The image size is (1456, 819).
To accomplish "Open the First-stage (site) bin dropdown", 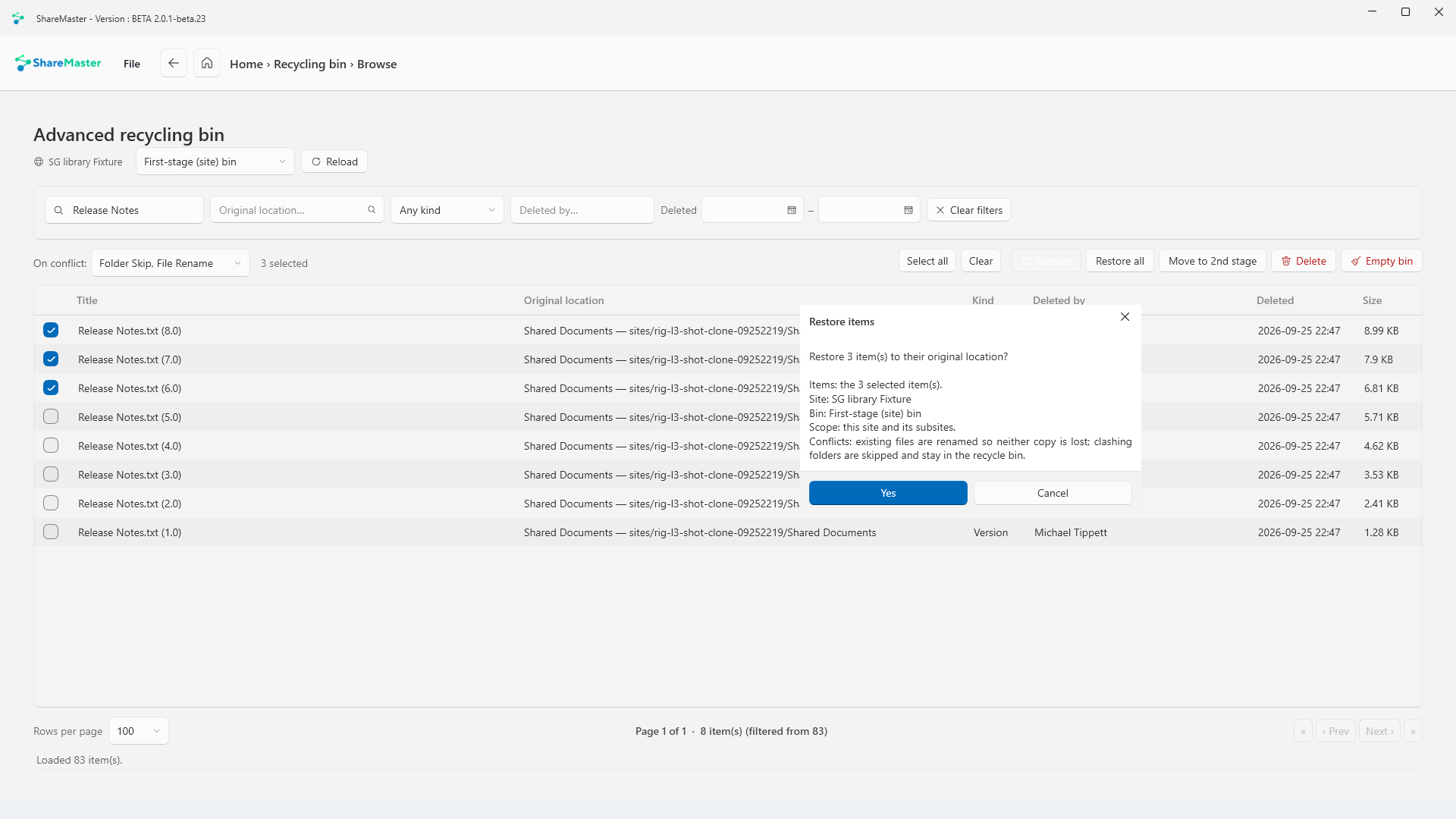I will click(x=215, y=162).
